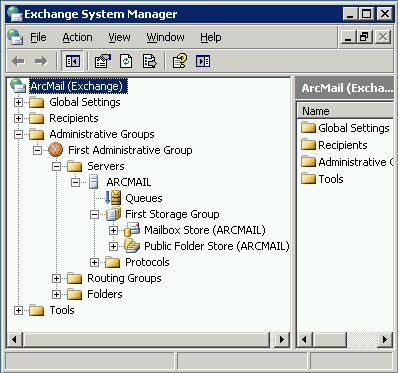Click the Forward arrow toolbar button

coord(41,61)
